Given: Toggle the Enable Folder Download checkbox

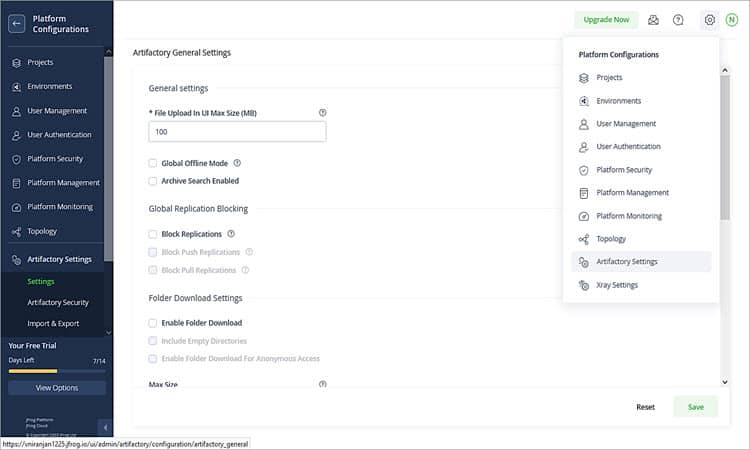Looking at the screenshot, I should click(153, 323).
